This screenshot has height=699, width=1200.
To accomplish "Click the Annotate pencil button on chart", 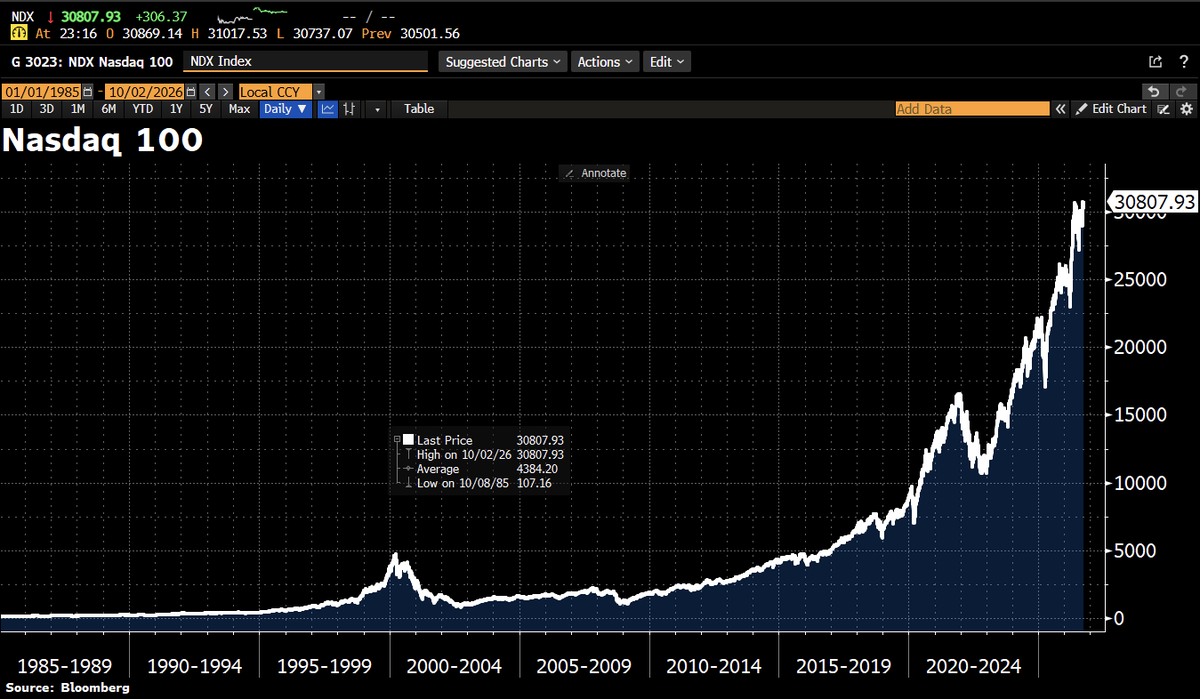I will 595,173.
